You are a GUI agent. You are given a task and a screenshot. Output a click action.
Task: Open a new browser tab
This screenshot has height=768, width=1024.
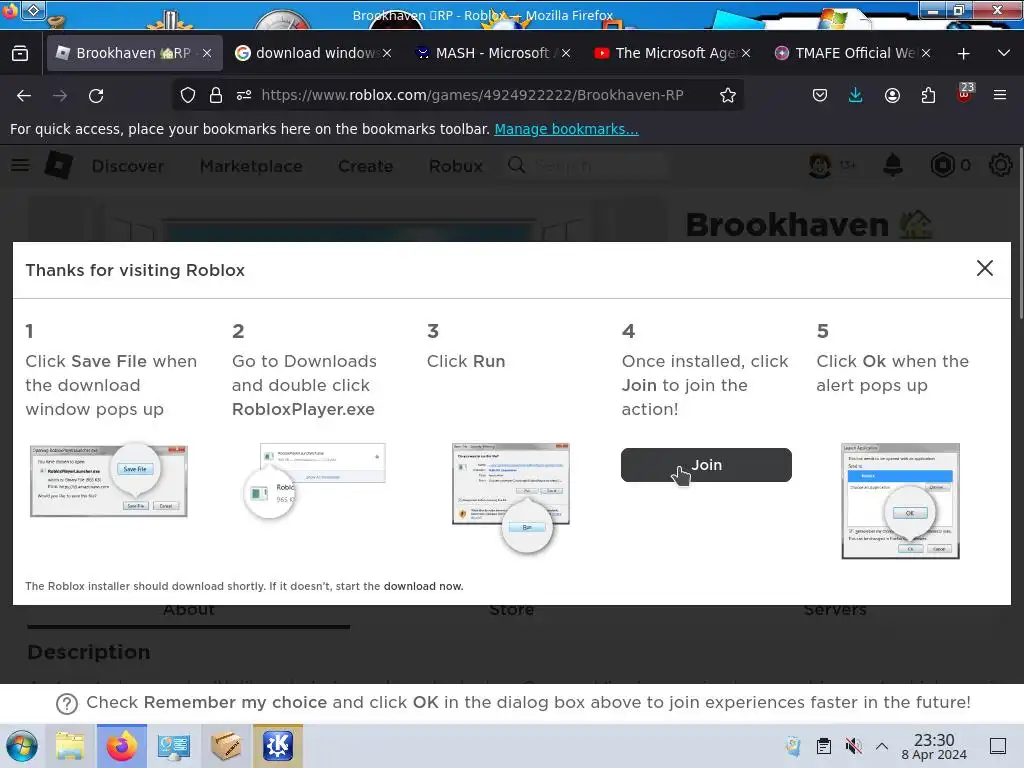coord(963,54)
